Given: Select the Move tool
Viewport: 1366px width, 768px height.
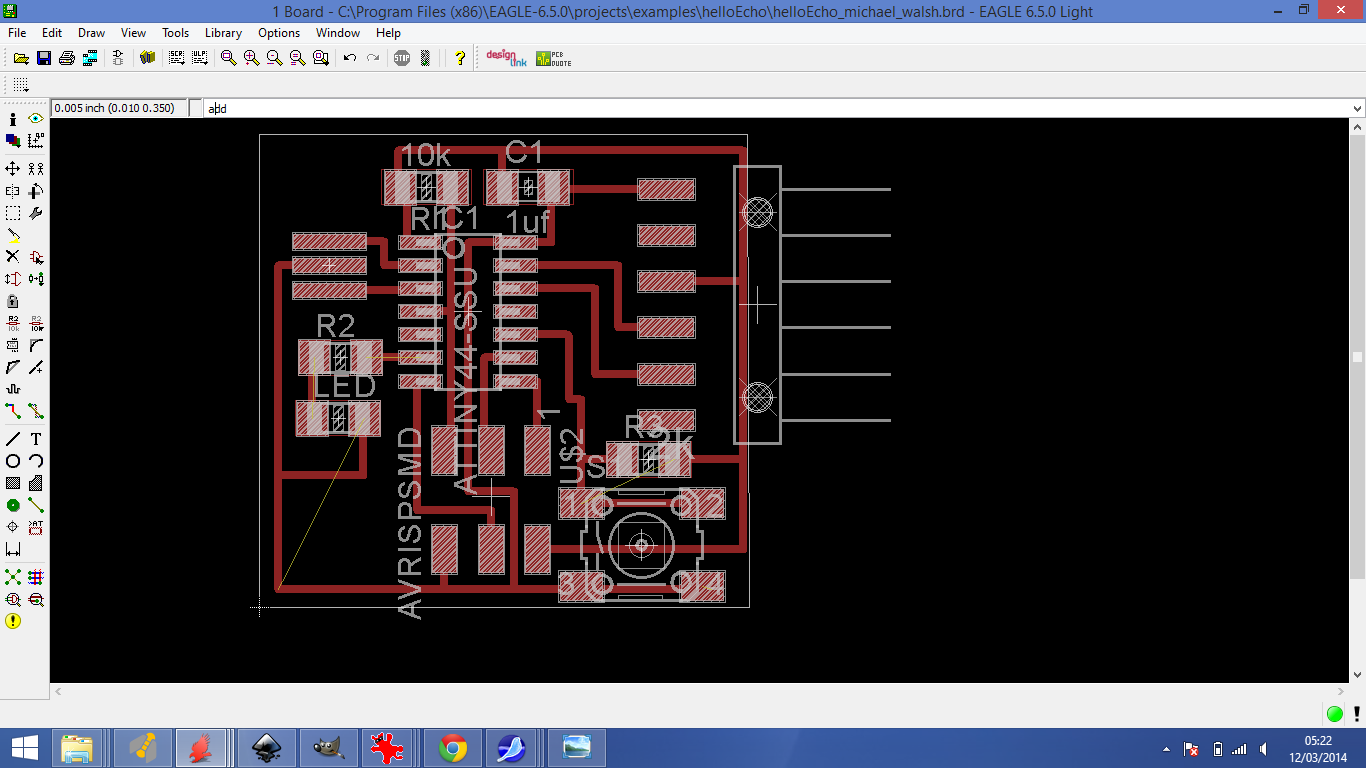Looking at the screenshot, I should [x=13, y=169].
